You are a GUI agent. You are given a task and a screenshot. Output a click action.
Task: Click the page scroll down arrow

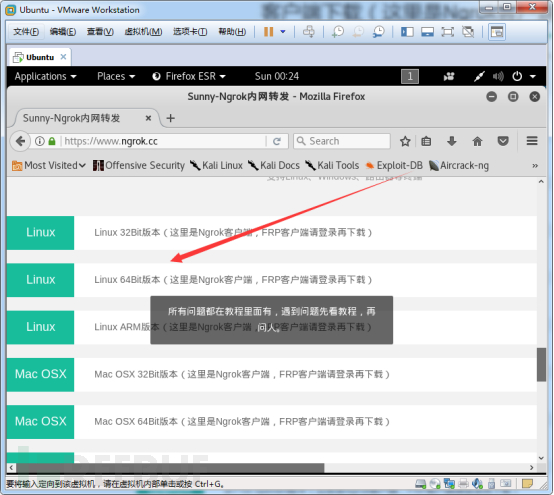pos(541,458)
